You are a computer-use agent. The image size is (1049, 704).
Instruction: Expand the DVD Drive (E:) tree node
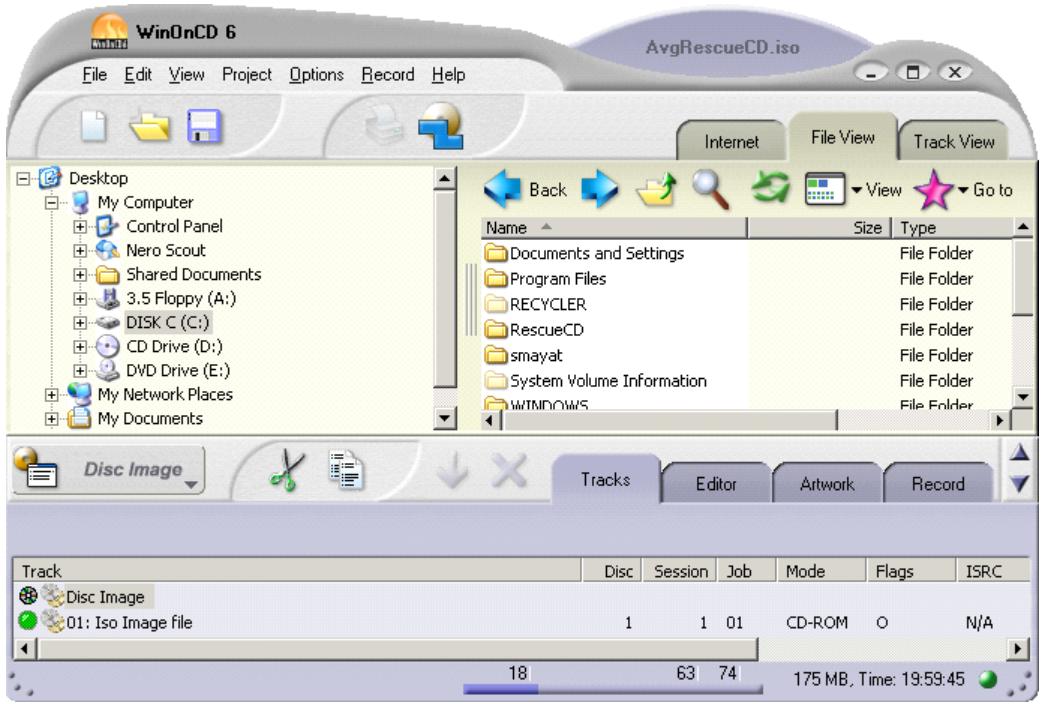coord(80,370)
